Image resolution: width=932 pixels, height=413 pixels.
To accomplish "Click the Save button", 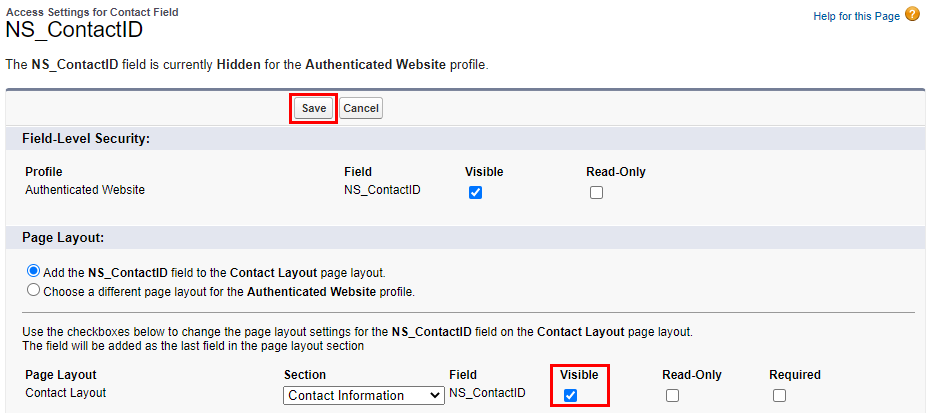I will 314,108.
